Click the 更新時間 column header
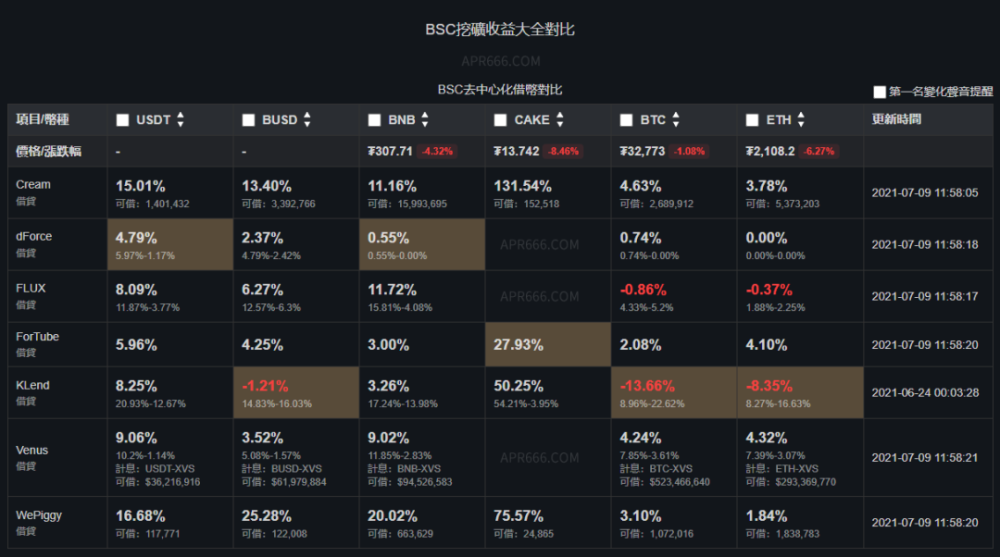Image resolution: width=1000 pixels, height=557 pixels. coord(897,120)
